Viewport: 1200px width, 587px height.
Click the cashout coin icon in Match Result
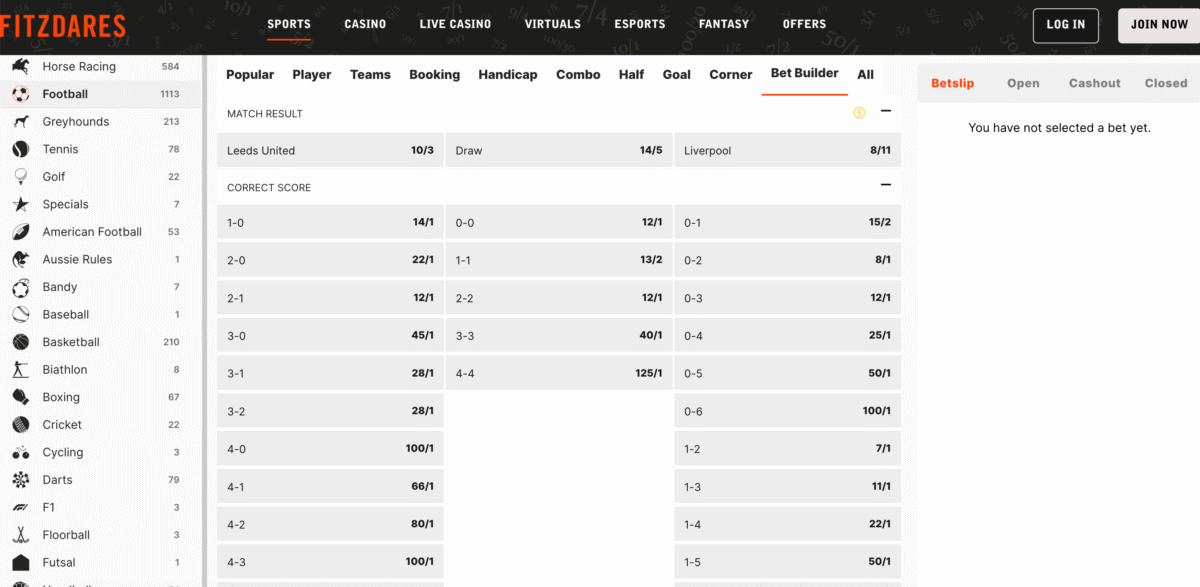click(x=858, y=113)
